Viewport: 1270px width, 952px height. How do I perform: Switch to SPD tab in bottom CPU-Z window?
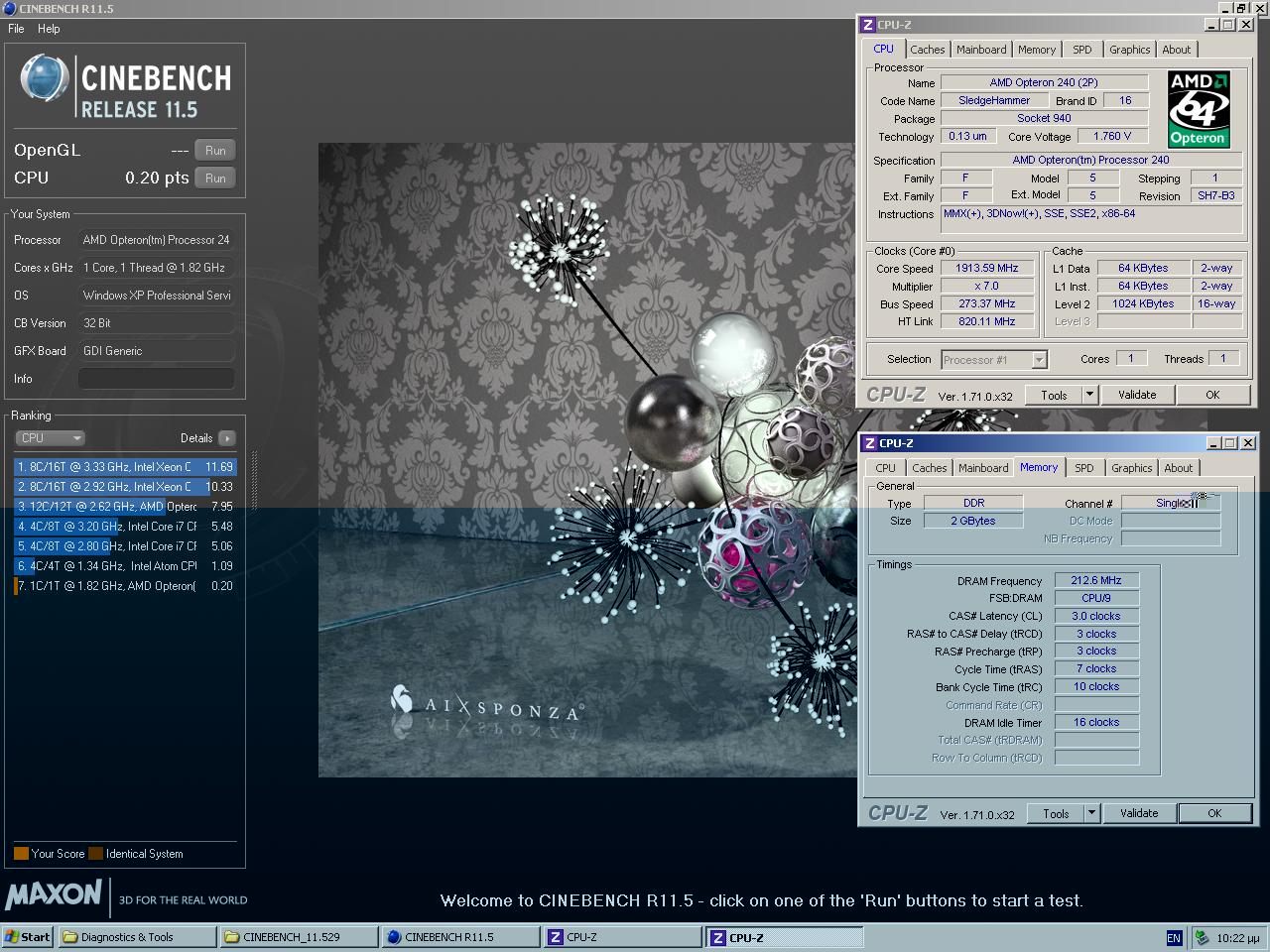[1084, 468]
